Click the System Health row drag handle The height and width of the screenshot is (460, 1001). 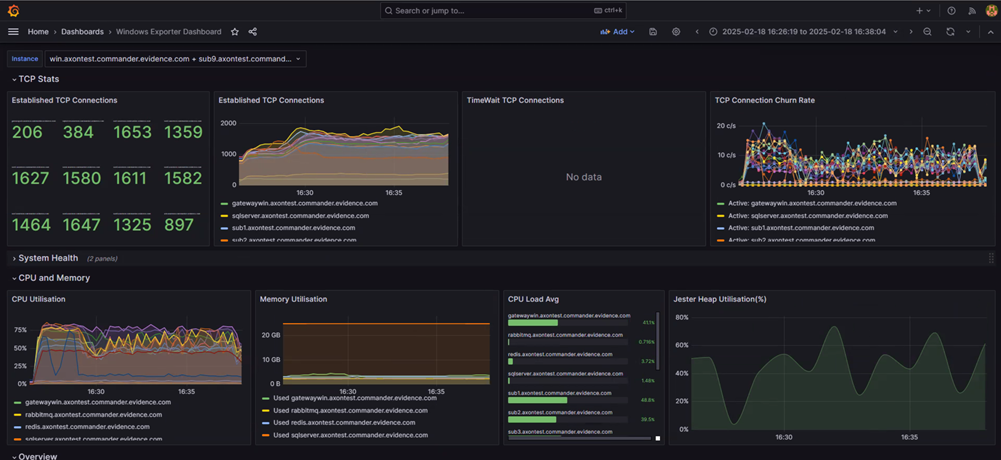(x=991, y=258)
